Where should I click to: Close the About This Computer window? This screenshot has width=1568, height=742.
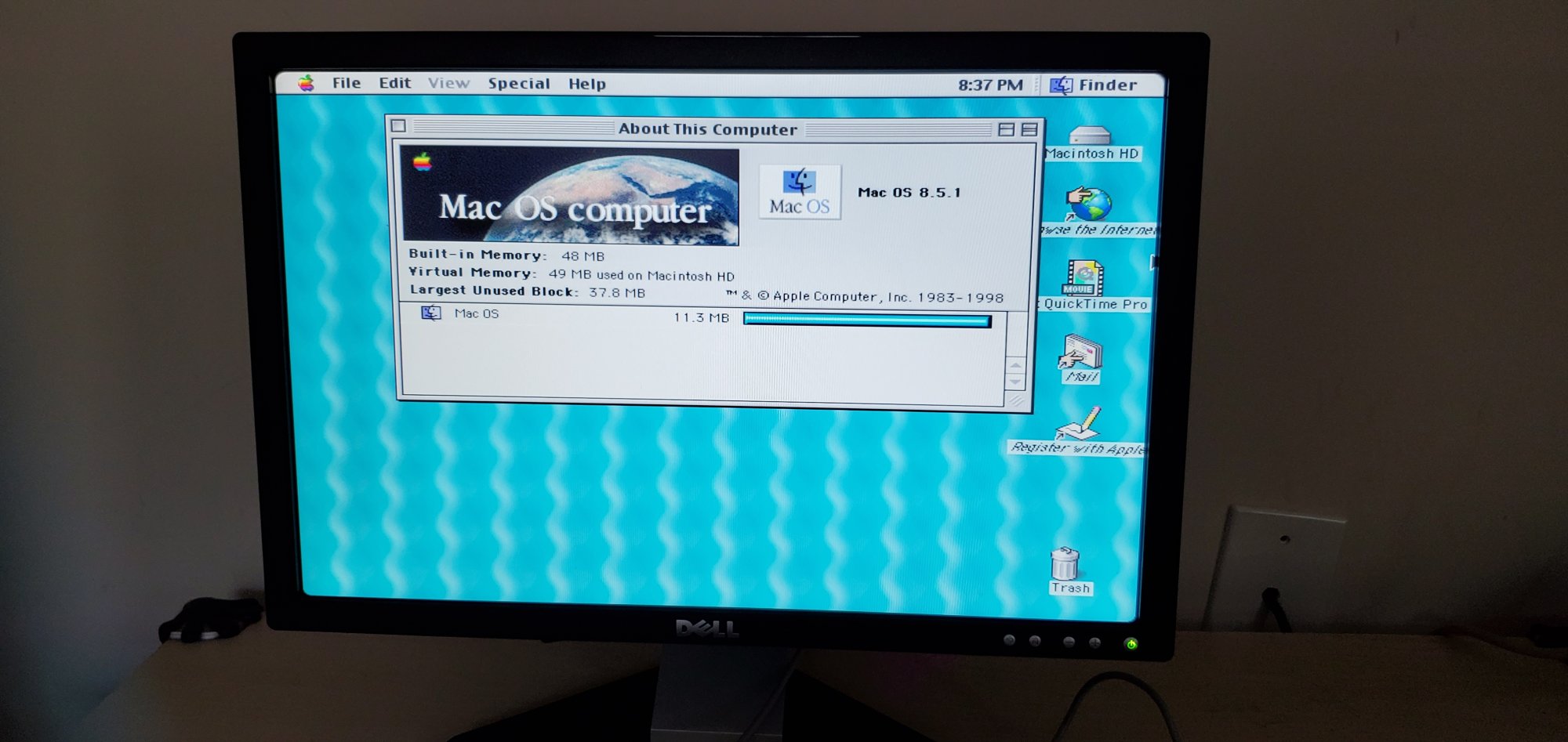click(x=398, y=125)
